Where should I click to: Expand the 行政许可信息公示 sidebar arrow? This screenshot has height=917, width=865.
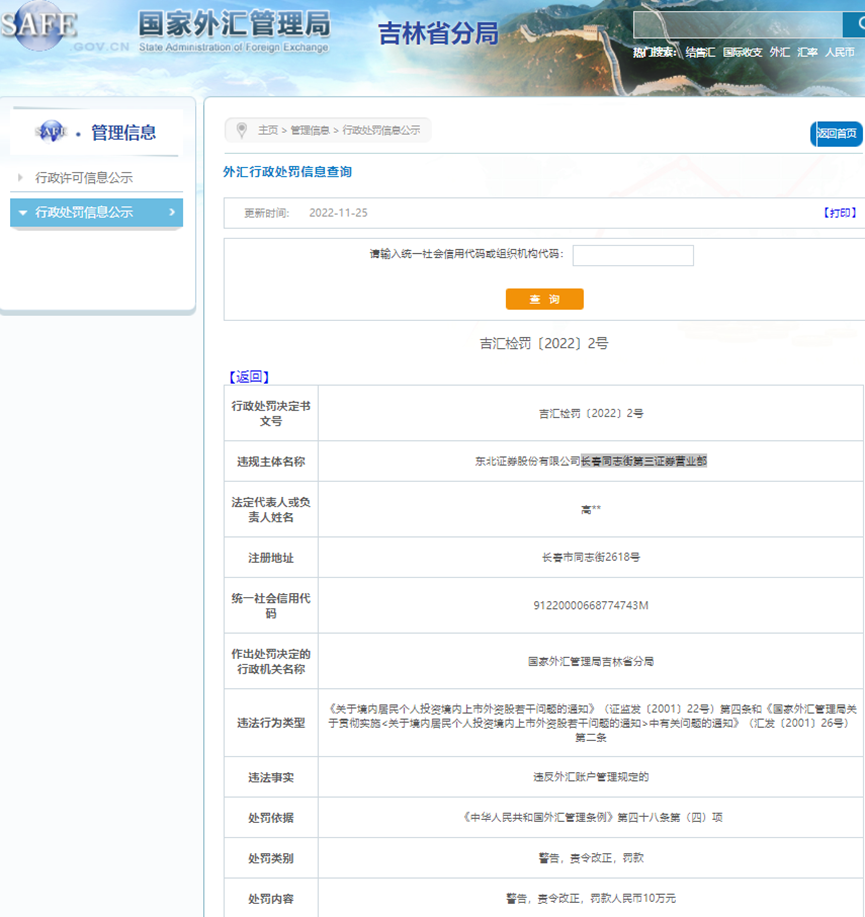[21, 178]
